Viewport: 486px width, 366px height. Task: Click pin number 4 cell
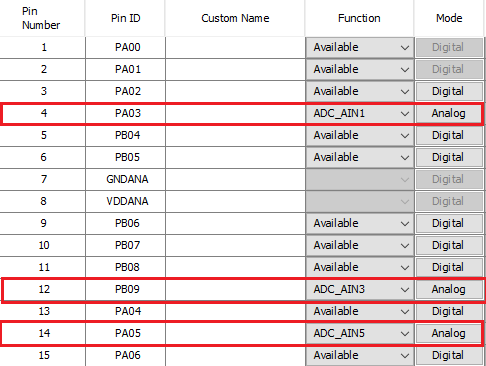pos(43,113)
